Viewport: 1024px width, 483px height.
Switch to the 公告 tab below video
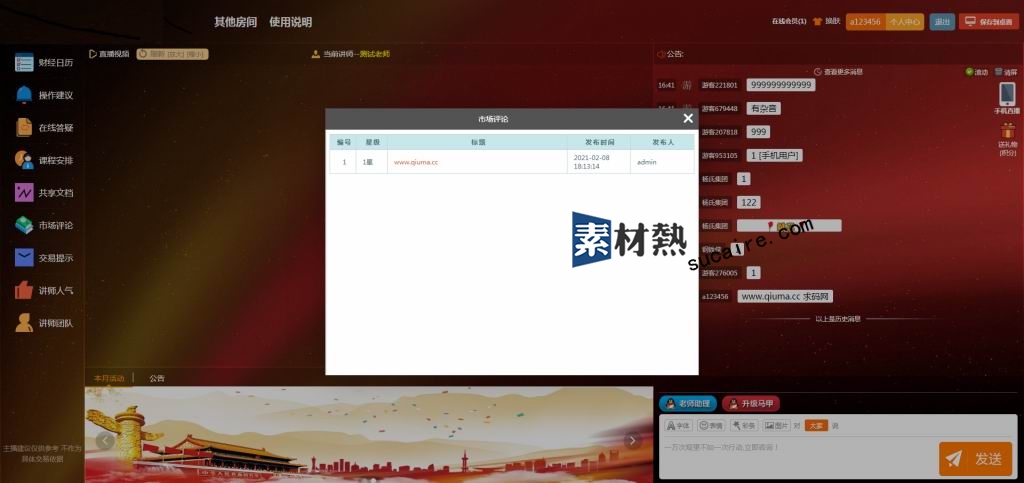click(157, 378)
